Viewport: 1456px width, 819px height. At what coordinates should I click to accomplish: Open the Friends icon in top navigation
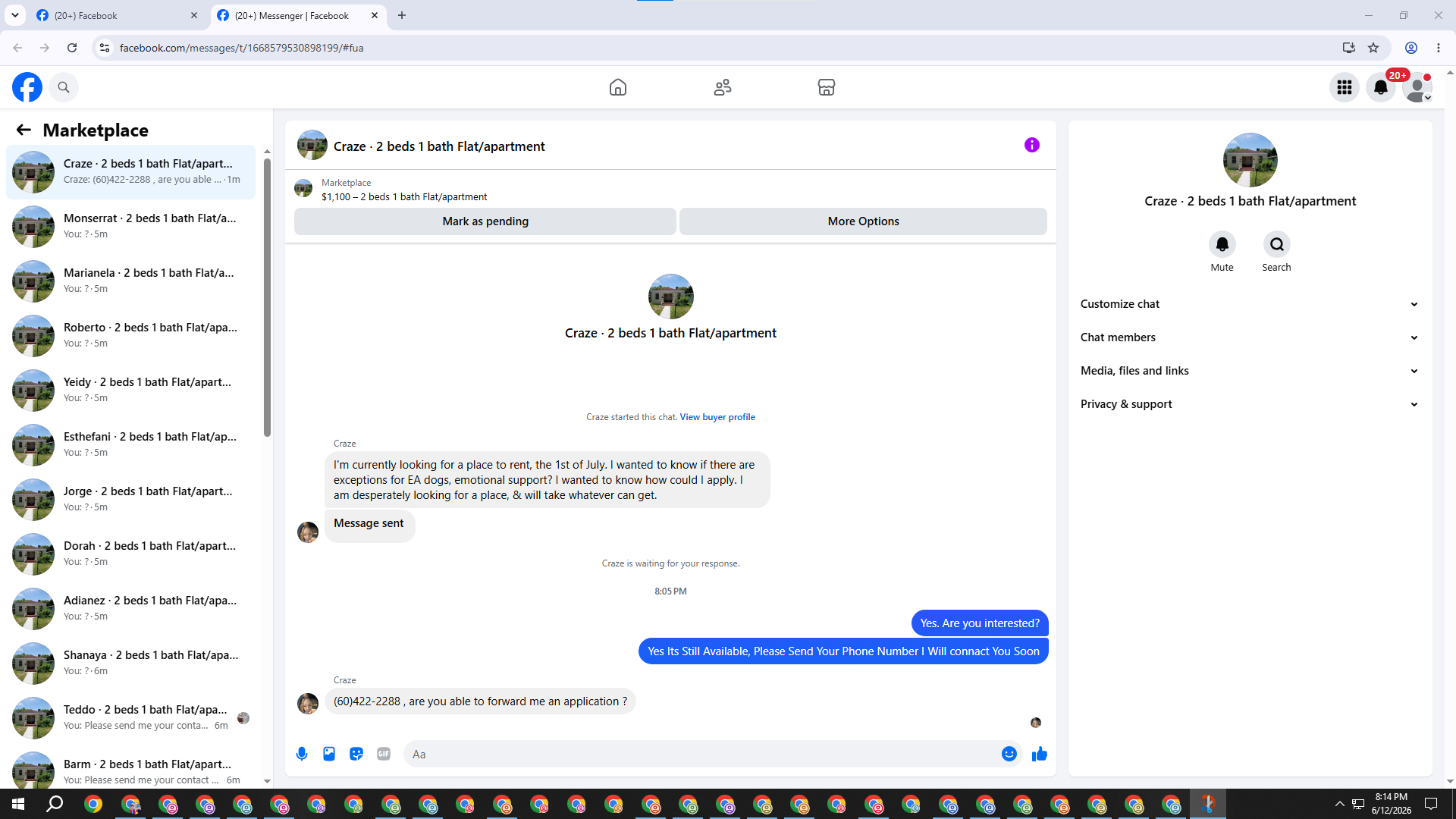coord(723,87)
